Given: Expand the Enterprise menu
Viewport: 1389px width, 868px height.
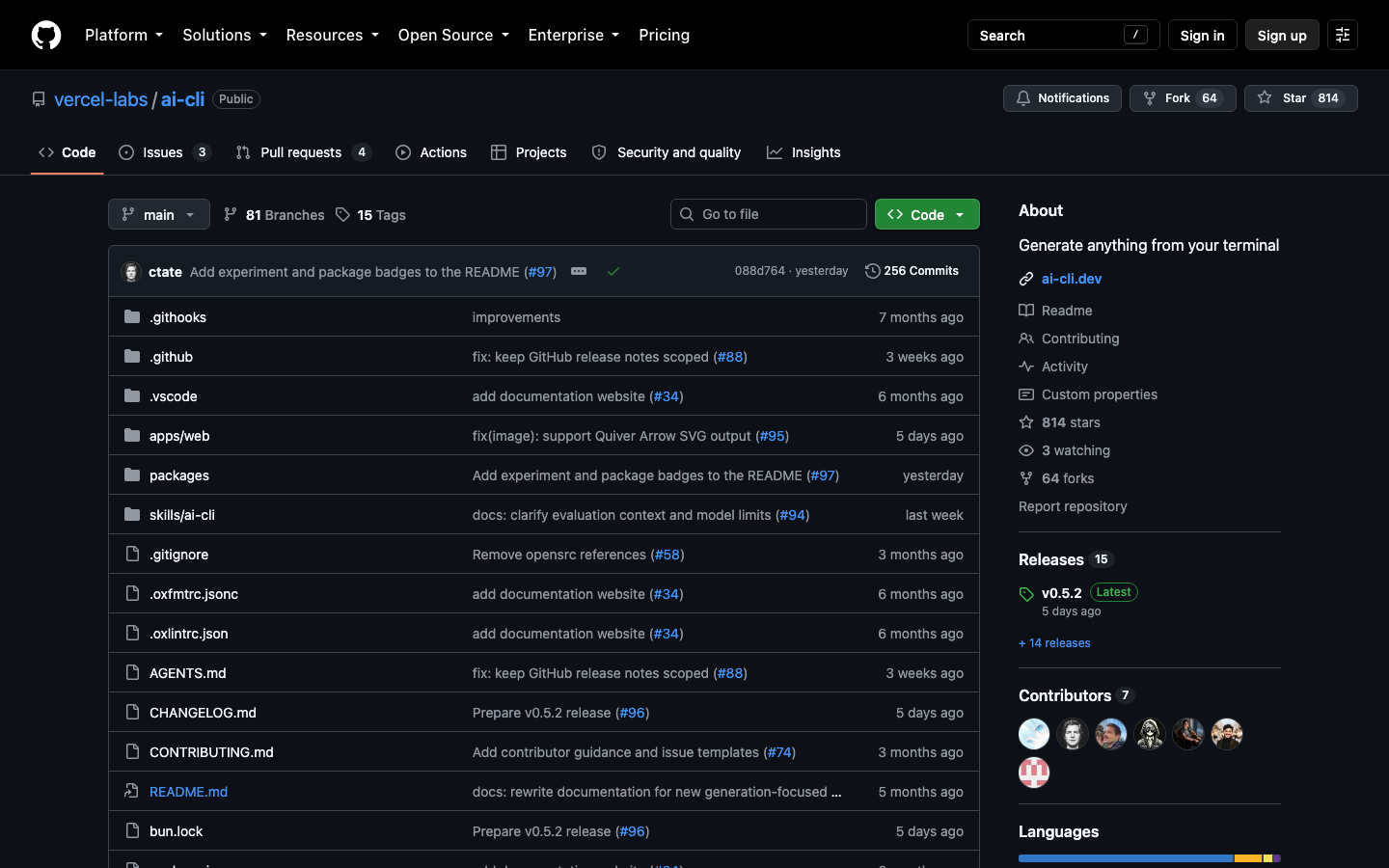Looking at the screenshot, I should (x=574, y=35).
